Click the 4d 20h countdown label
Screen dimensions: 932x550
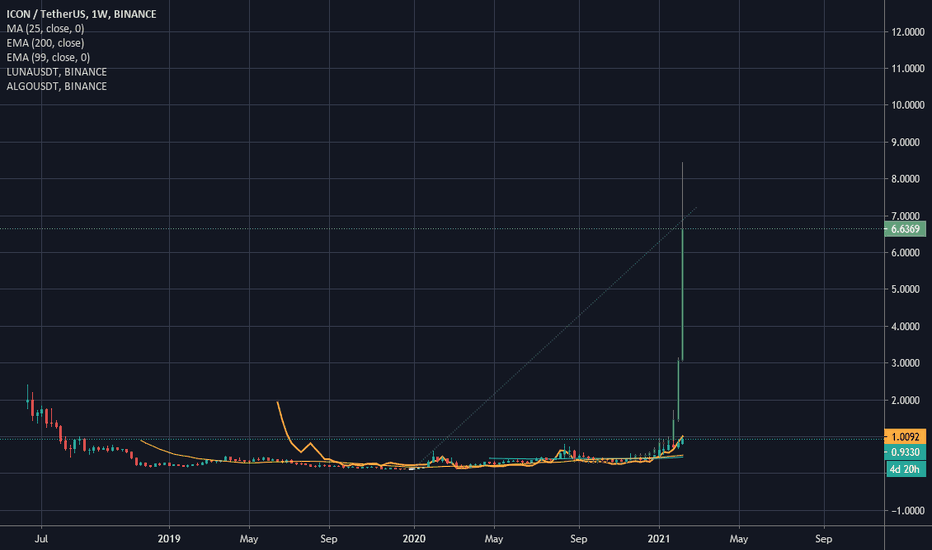point(905,469)
